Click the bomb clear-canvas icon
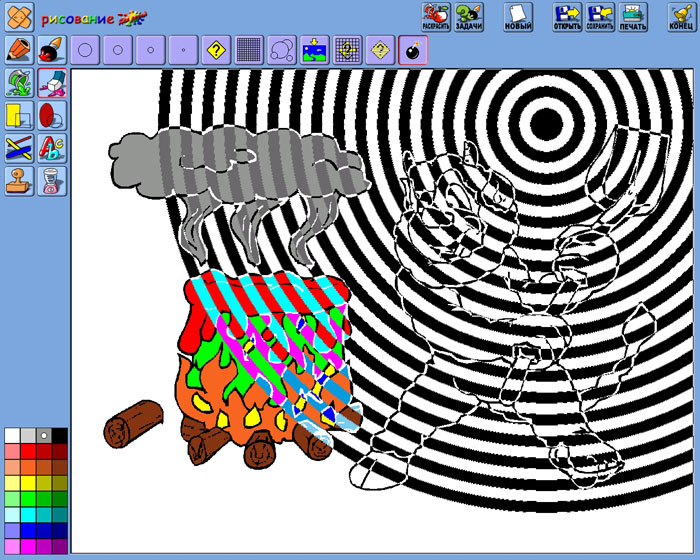Screen dimensions: 700x560 coord(413,49)
